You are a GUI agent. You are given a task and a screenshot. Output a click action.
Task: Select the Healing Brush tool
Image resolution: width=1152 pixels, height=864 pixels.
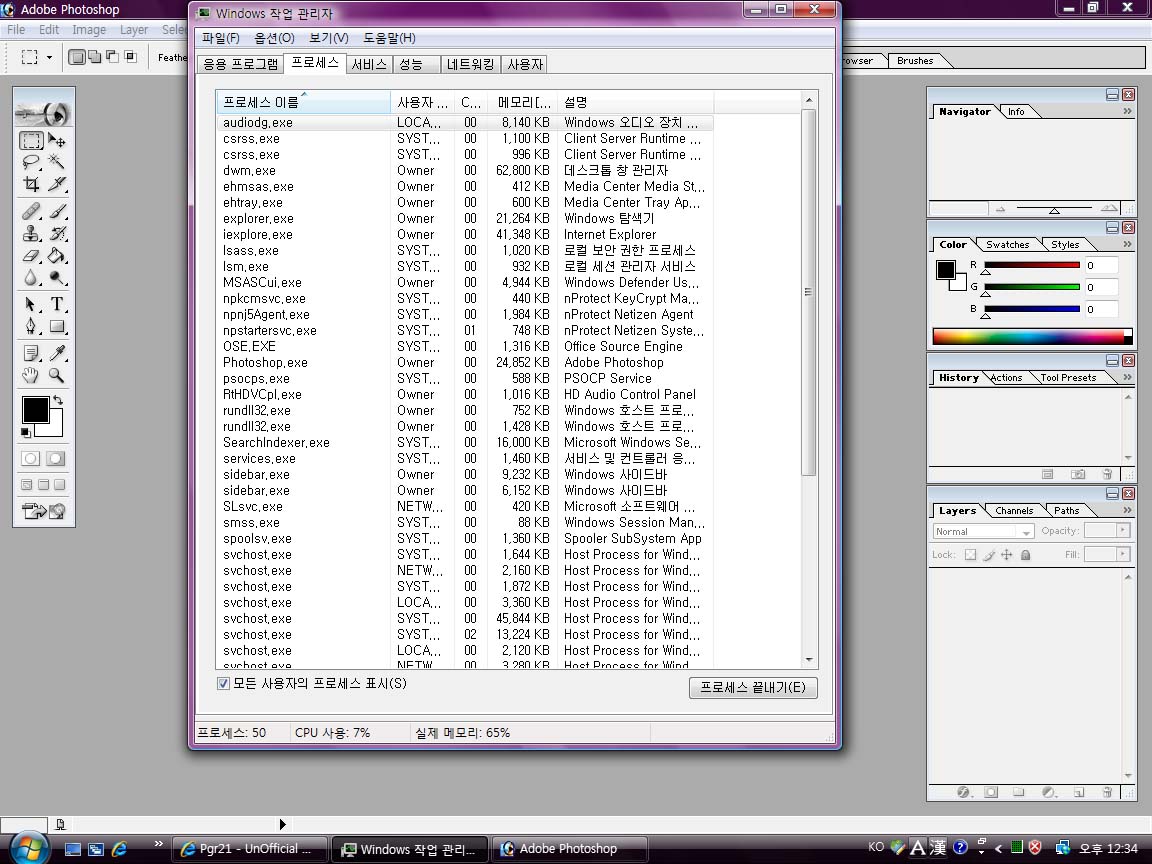(31, 212)
